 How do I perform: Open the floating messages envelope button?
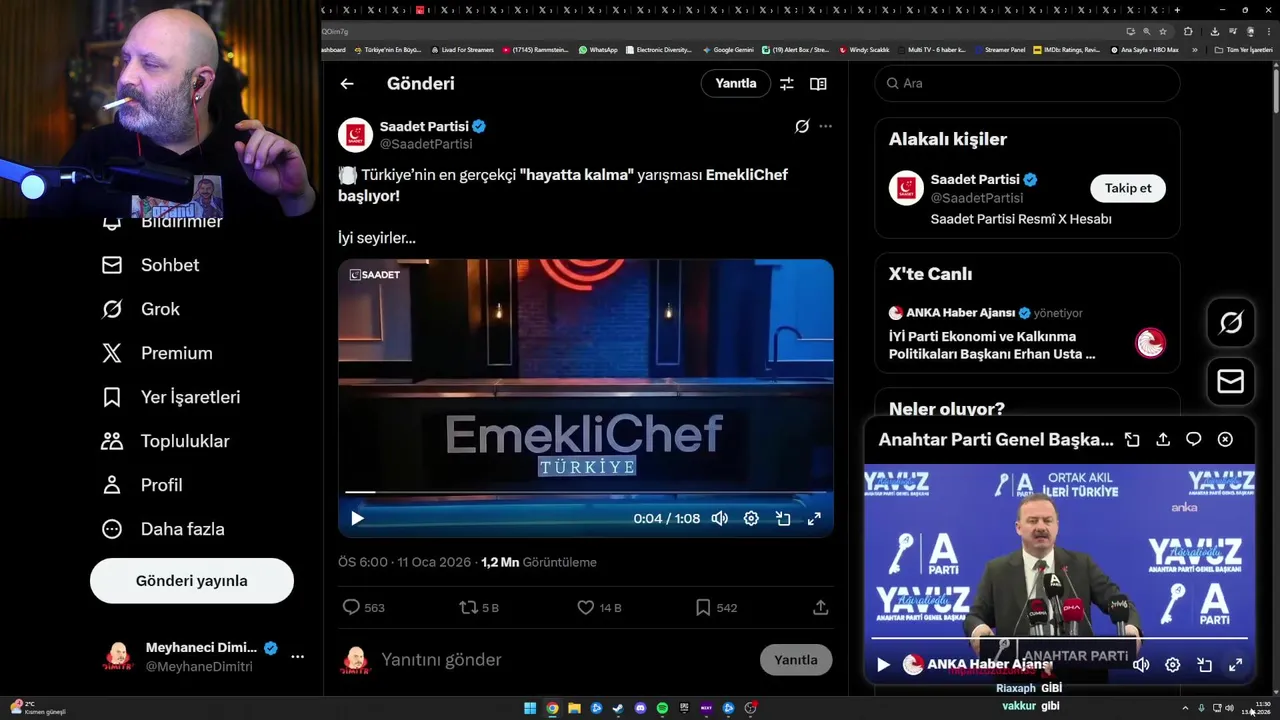click(1231, 382)
